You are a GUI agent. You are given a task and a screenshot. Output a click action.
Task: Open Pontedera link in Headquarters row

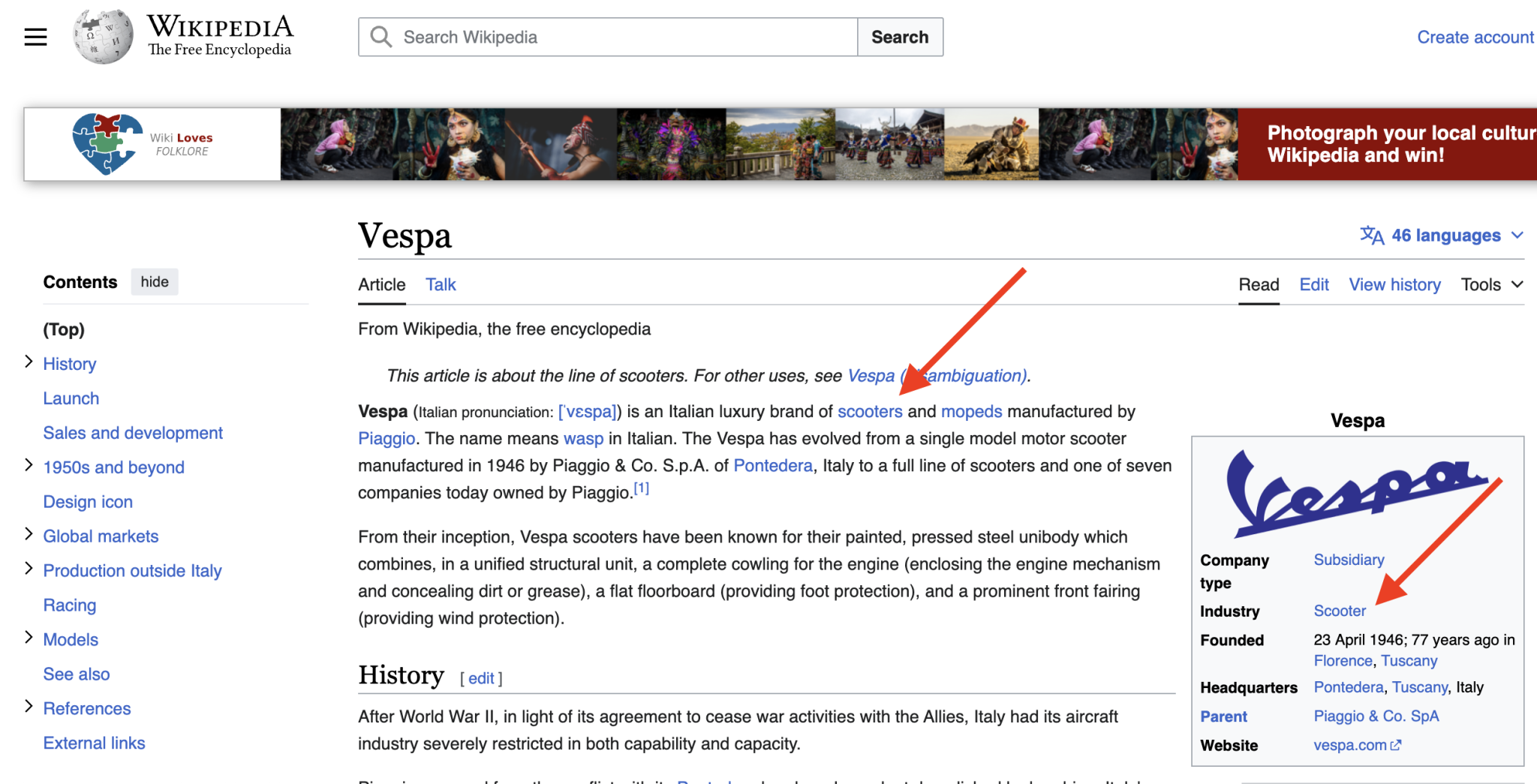1349,687
